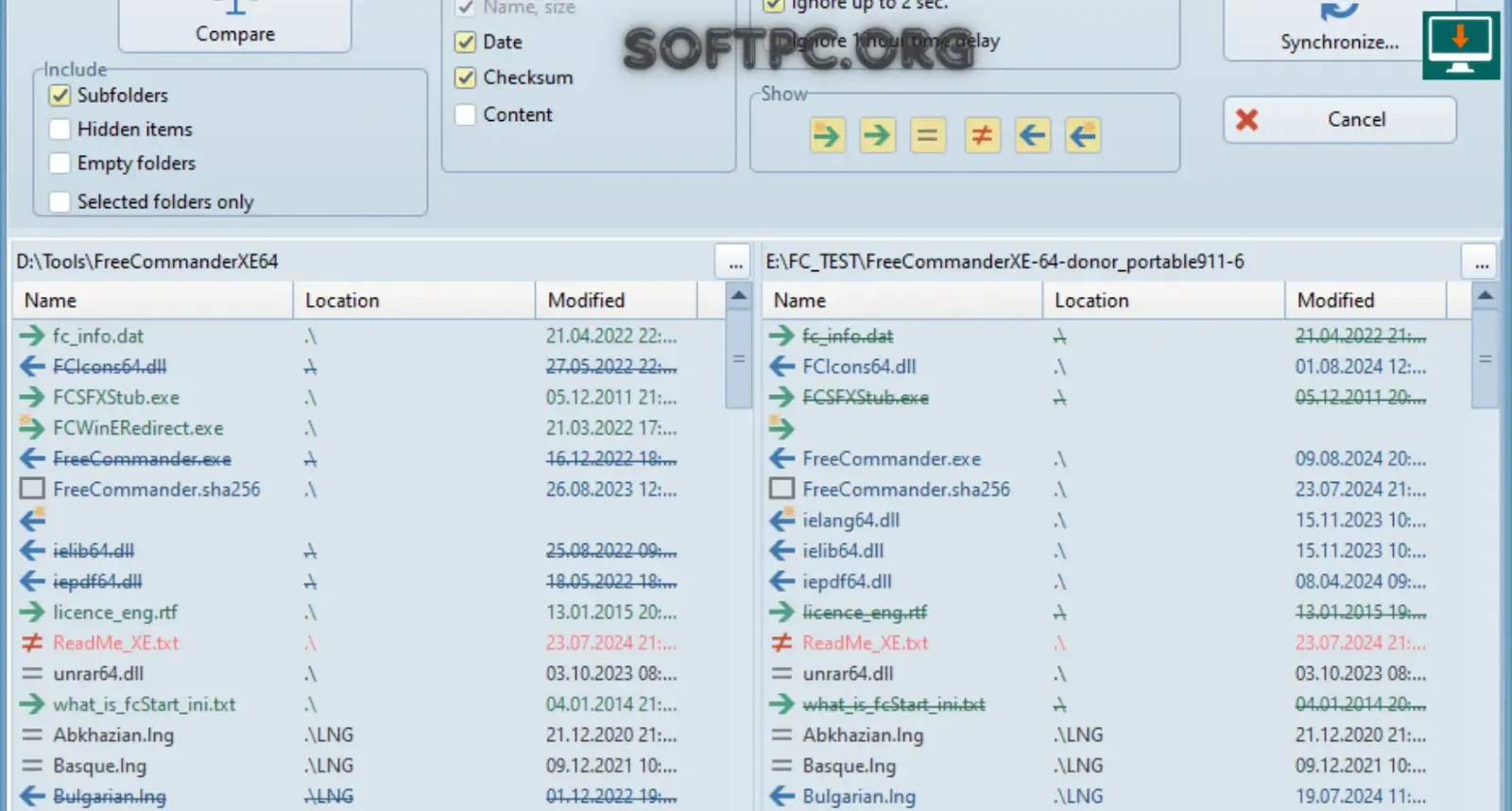Start the Compare operation
This screenshot has width=1512, height=811.
click(x=235, y=26)
